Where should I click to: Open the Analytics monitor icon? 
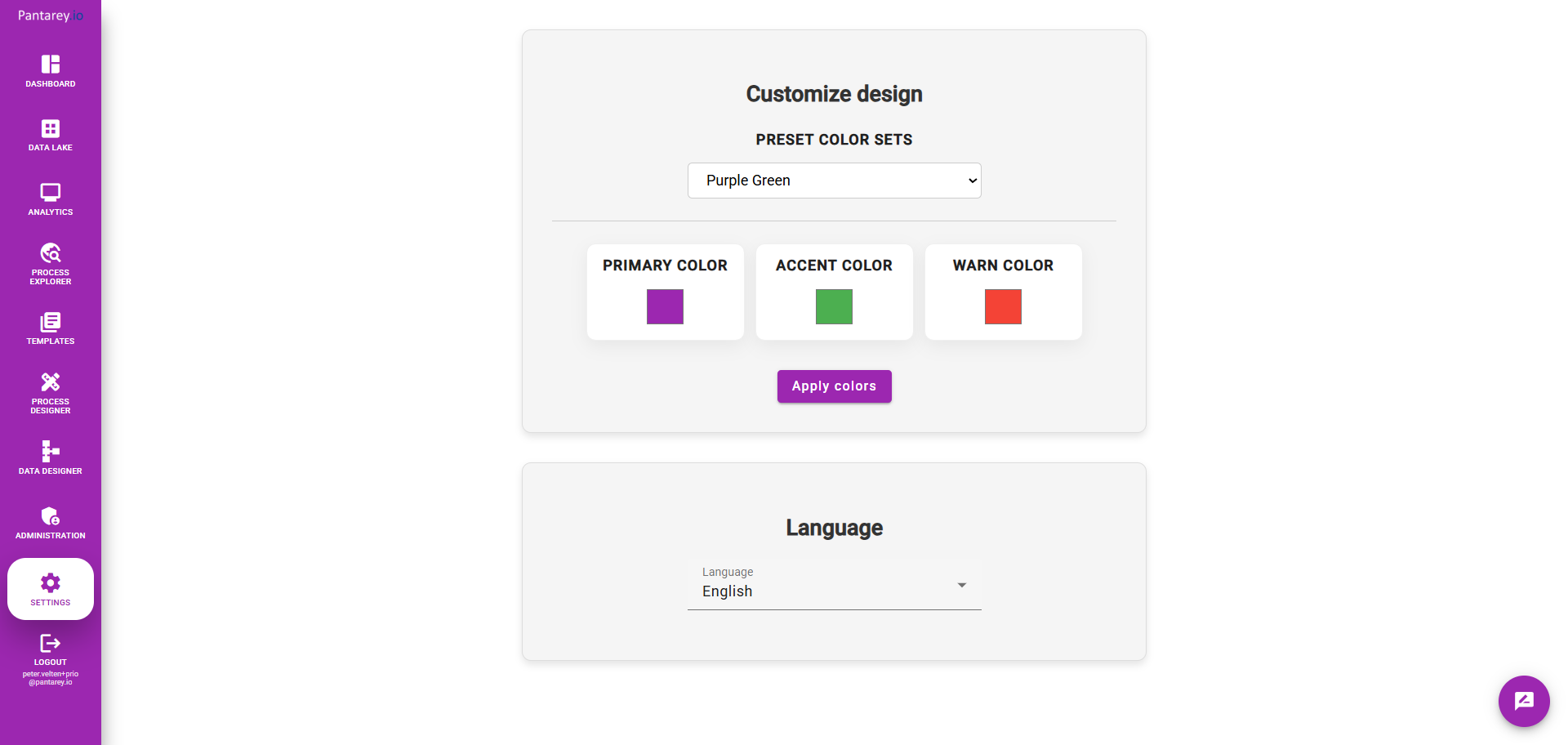51,193
